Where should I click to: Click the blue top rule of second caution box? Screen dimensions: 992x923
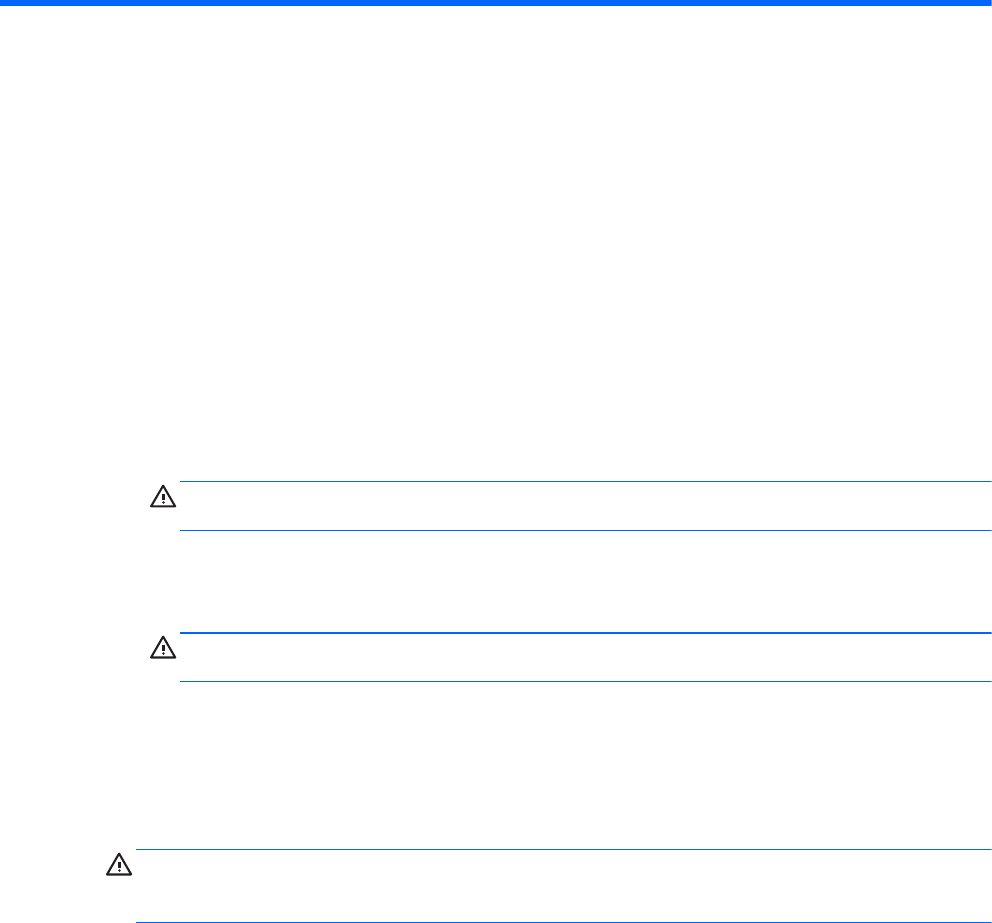tap(578, 633)
